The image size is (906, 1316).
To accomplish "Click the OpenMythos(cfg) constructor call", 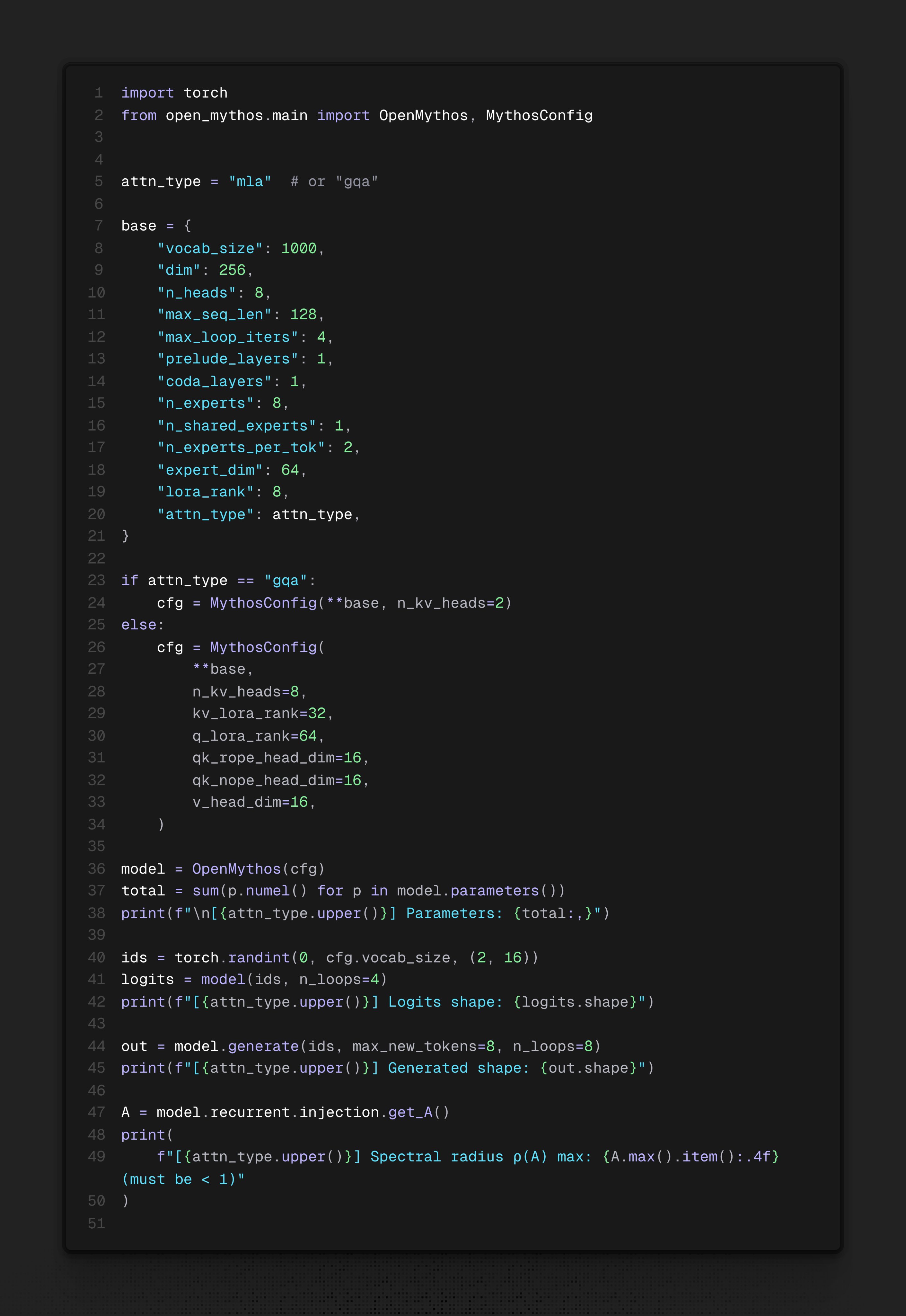I will [258, 869].
